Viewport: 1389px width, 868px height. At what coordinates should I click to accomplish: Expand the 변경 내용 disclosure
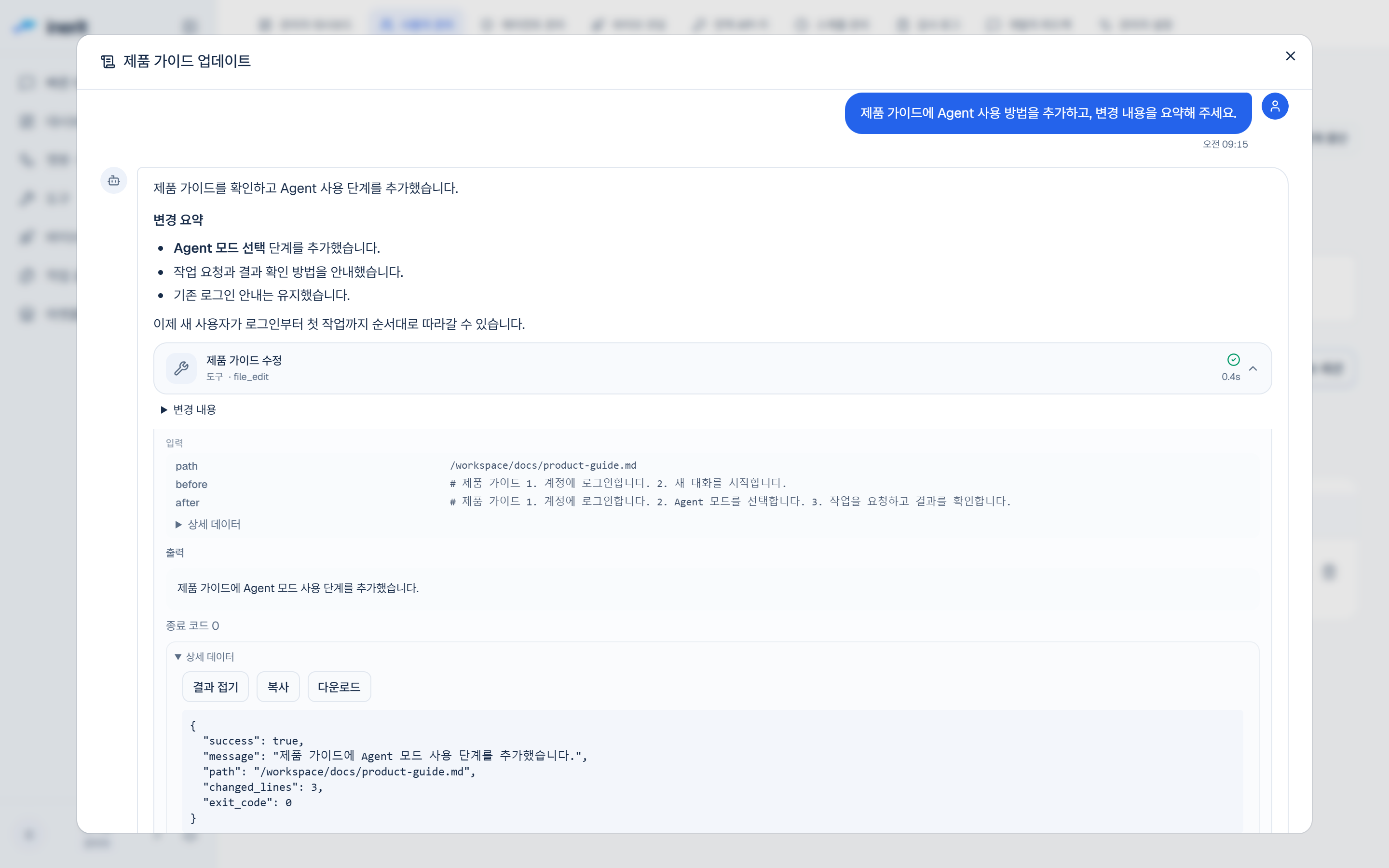click(x=188, y=409)
